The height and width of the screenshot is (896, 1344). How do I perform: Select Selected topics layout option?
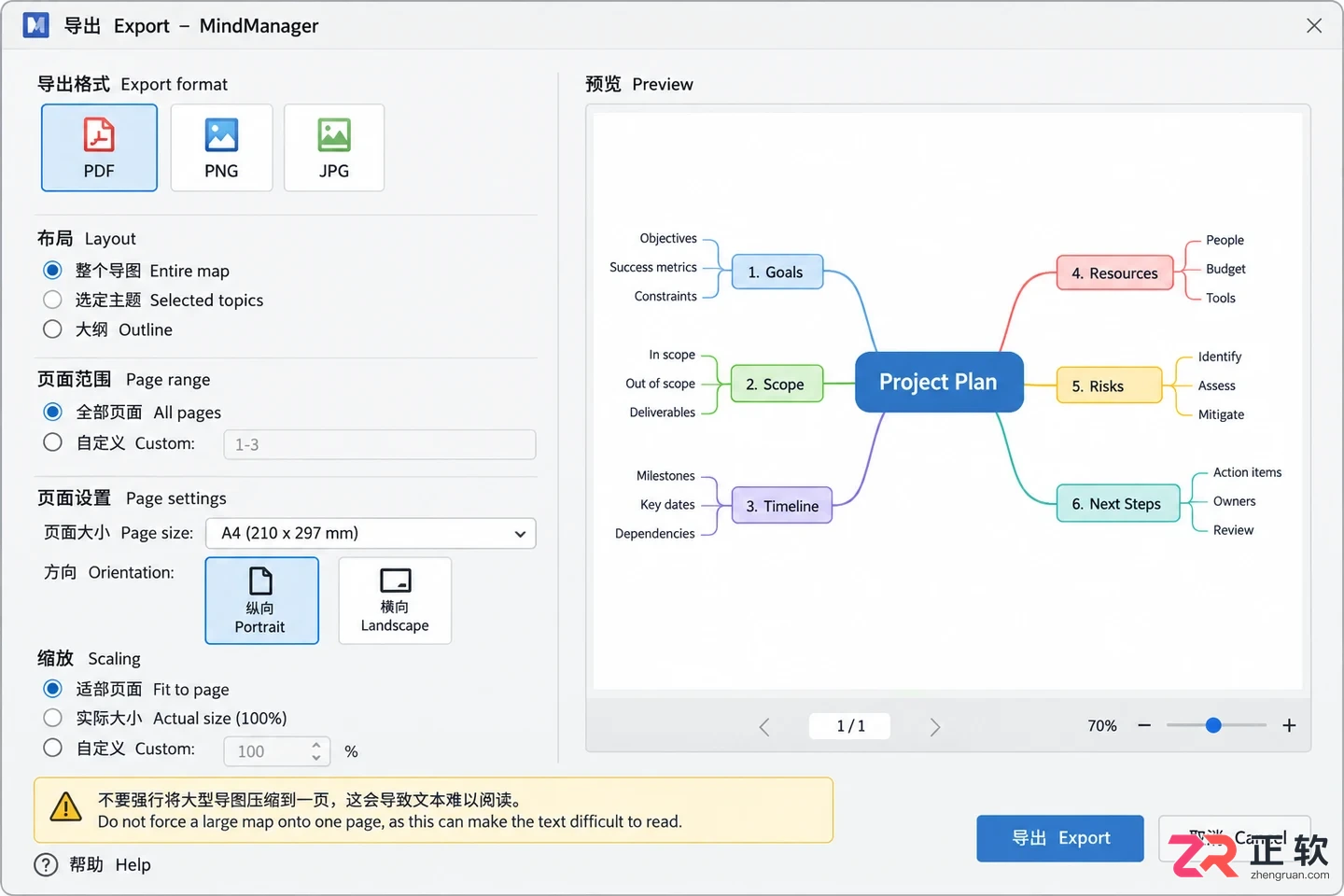coord(53,300)
